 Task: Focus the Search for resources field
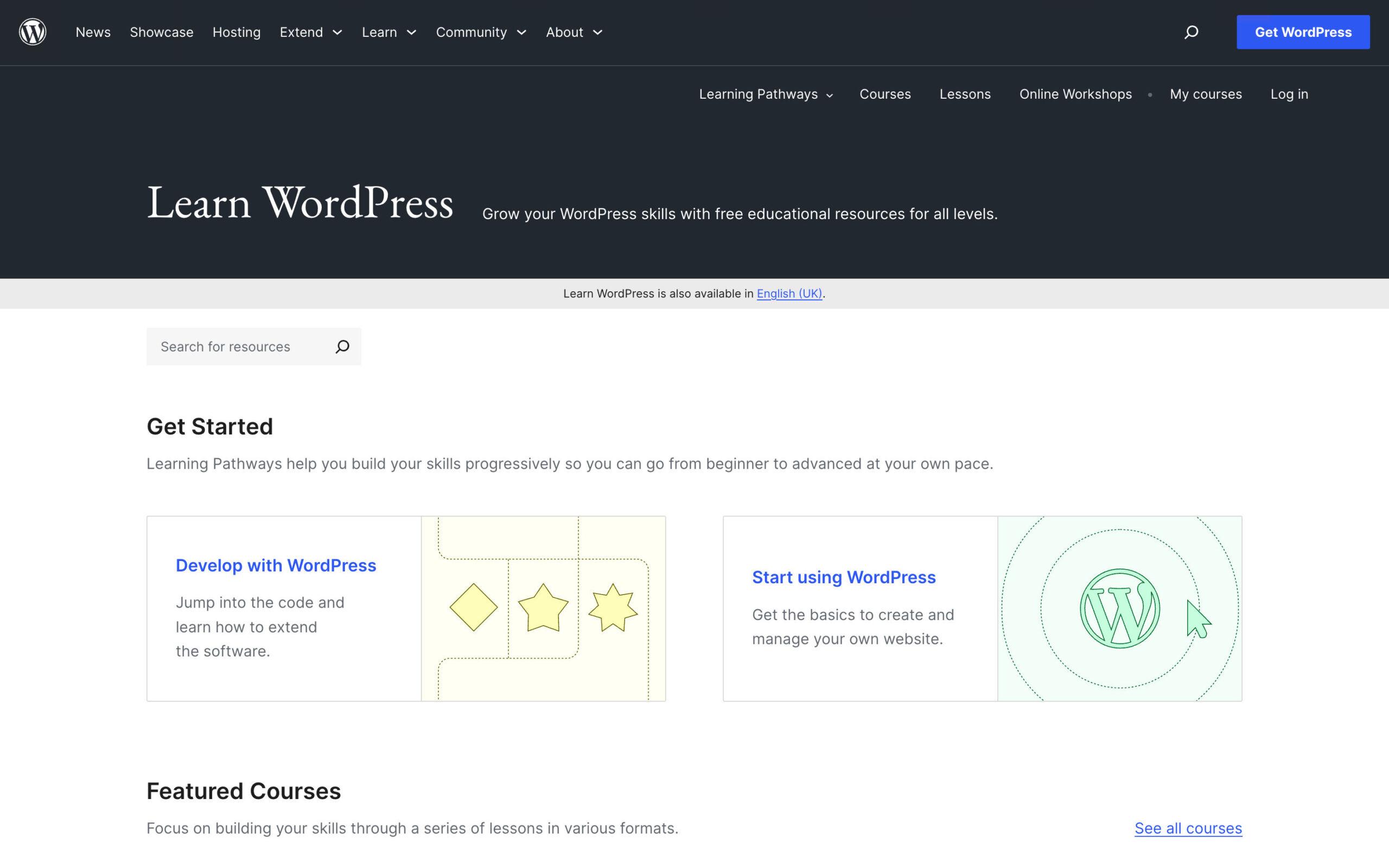[254, 347]
